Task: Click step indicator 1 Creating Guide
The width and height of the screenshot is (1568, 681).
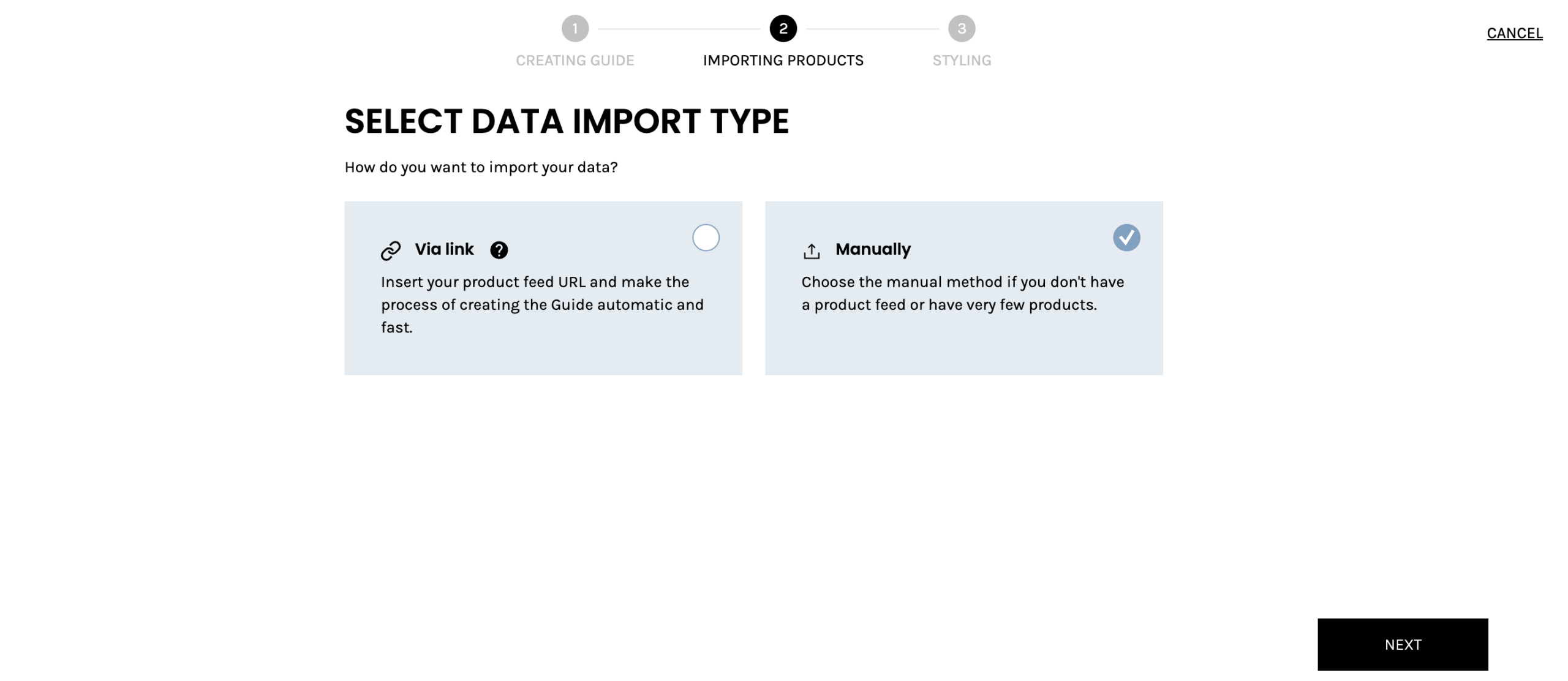Action: tap(575, 28)
